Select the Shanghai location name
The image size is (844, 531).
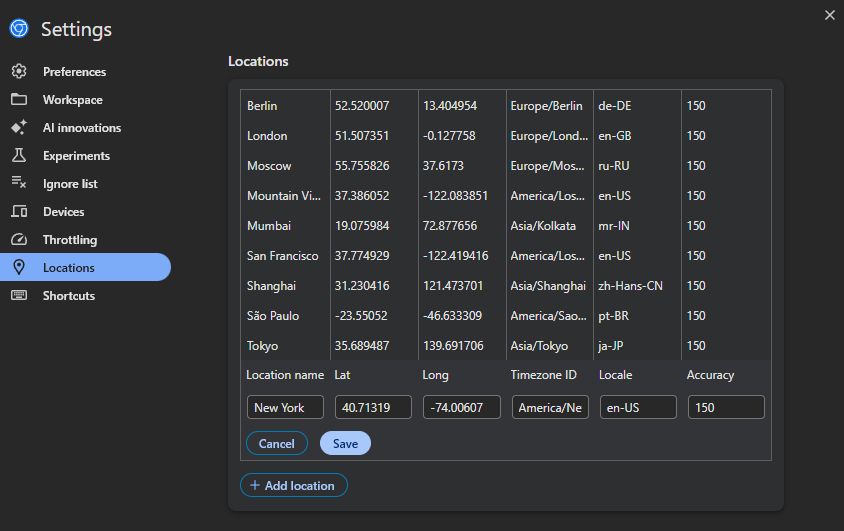(271, 286)
